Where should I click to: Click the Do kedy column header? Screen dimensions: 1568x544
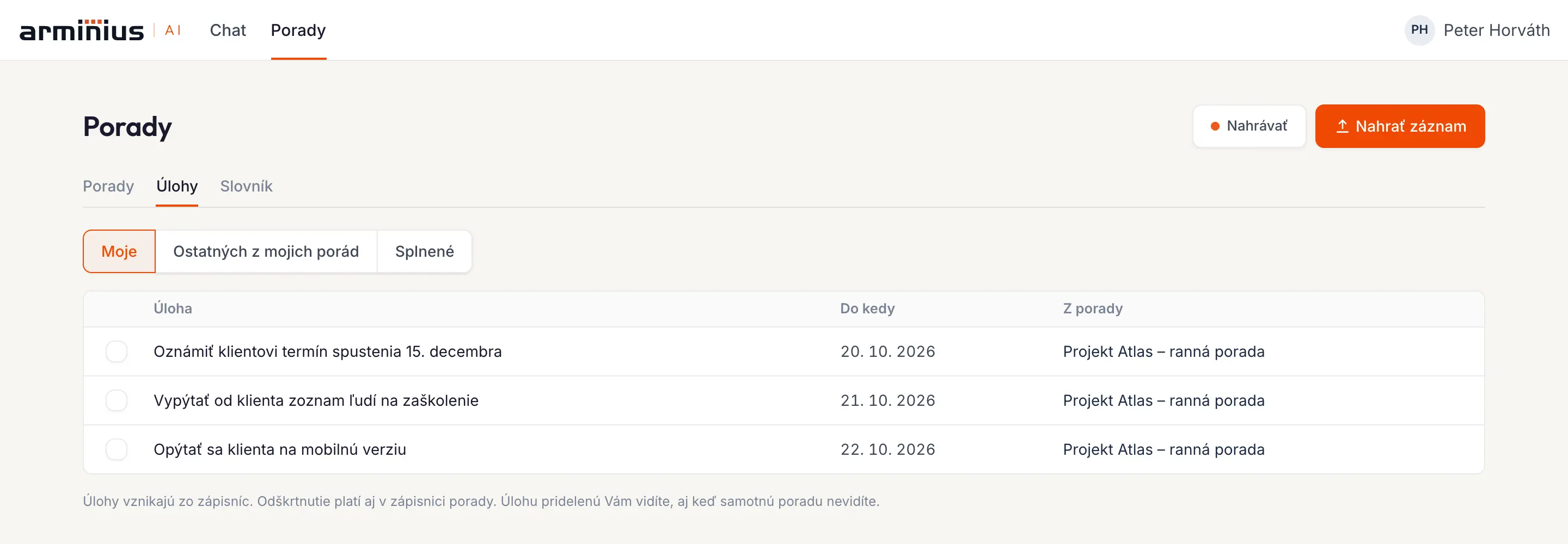point(867,308)
